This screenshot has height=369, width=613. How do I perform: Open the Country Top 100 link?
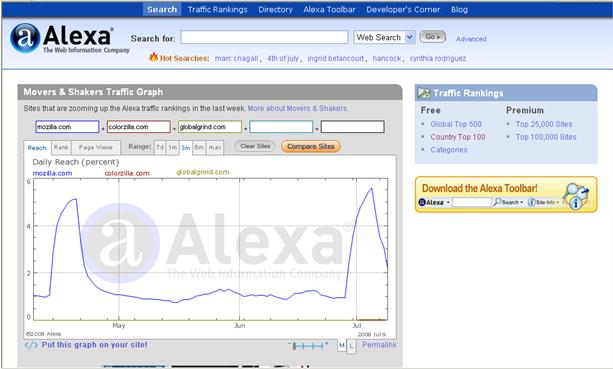458,137
